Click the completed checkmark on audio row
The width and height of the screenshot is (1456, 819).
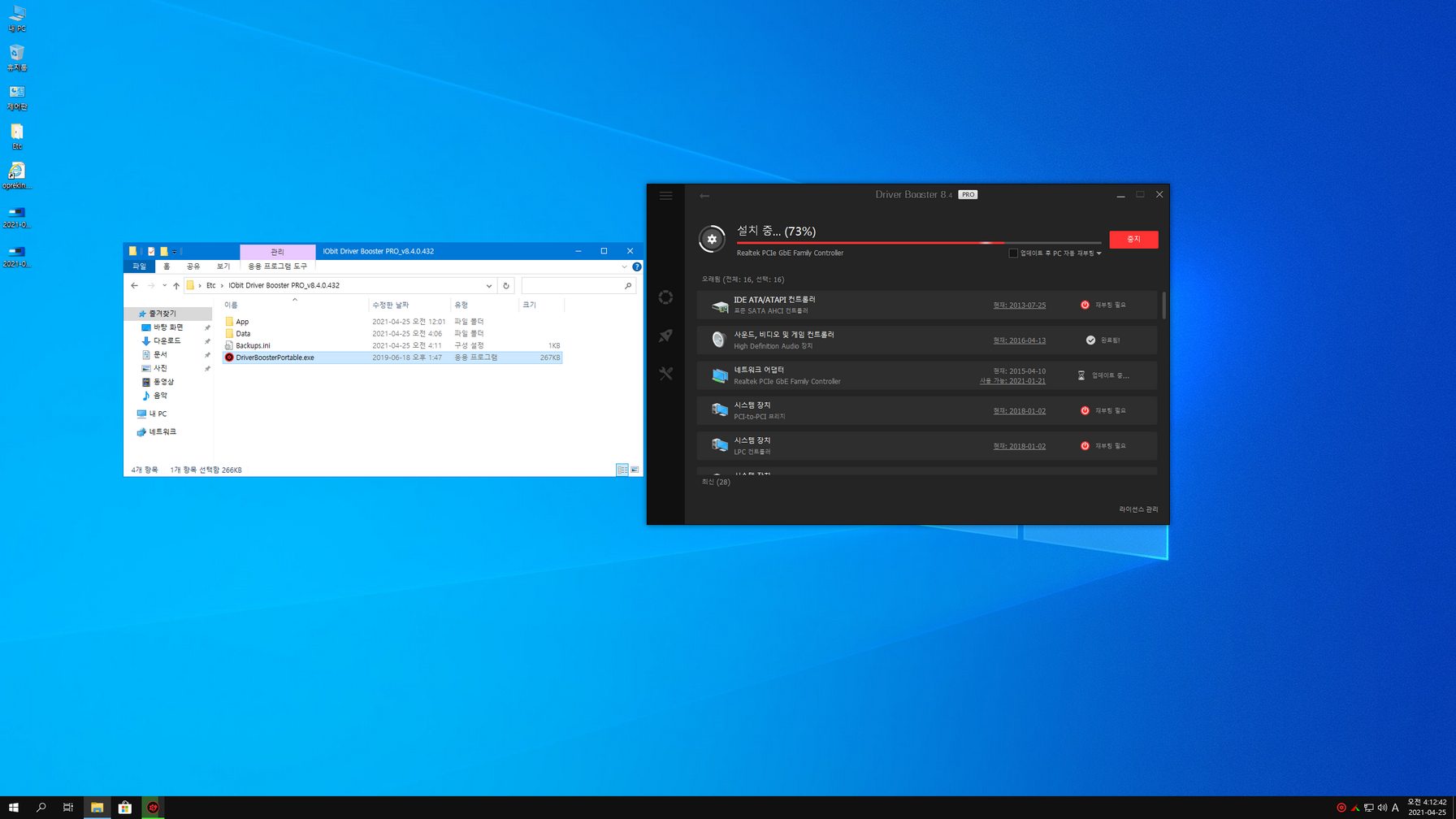1090,340
